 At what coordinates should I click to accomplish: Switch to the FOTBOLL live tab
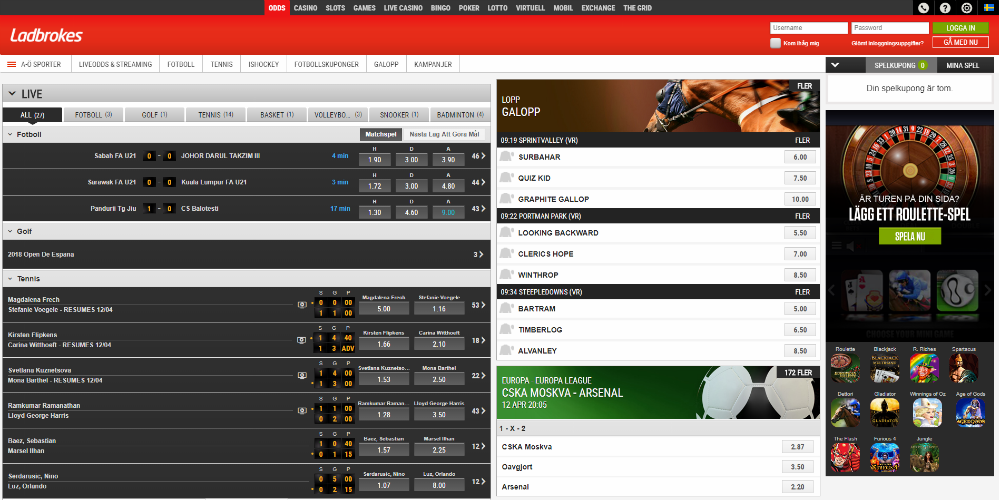click(x=94, y=115)
